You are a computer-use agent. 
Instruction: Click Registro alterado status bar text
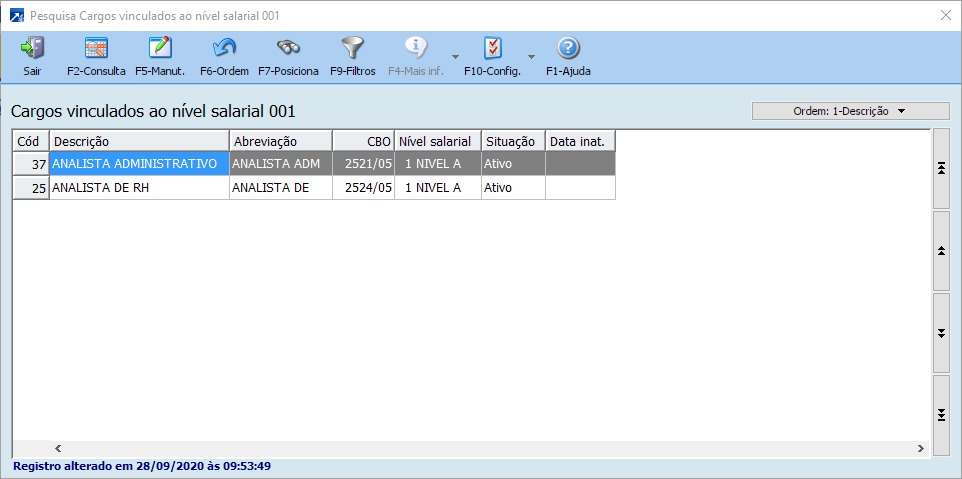coord(142,466)
